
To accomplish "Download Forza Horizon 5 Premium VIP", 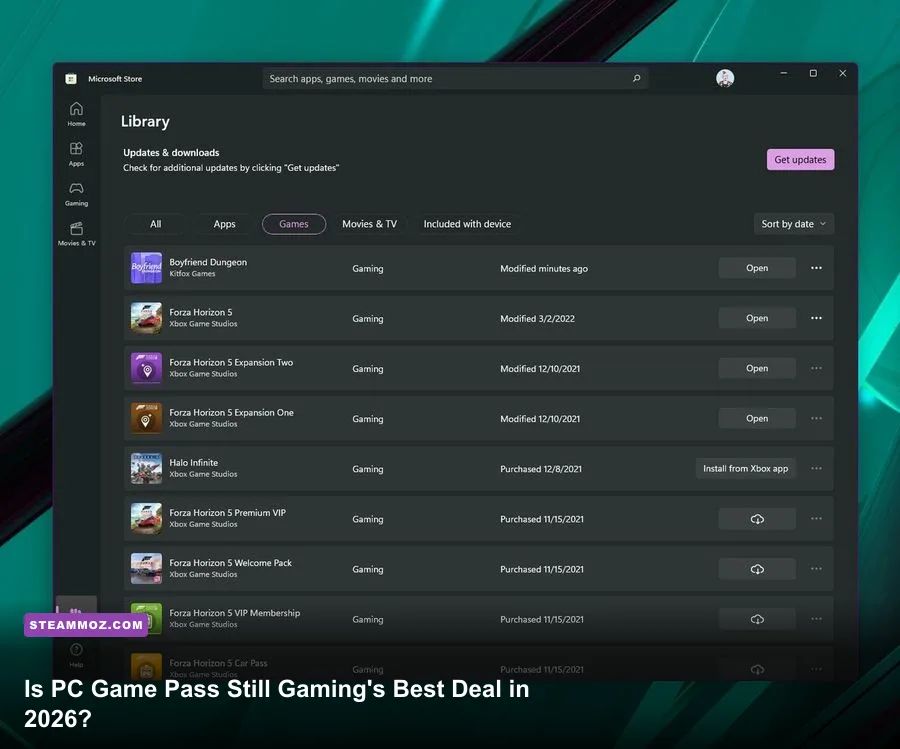I will [757, 519].
